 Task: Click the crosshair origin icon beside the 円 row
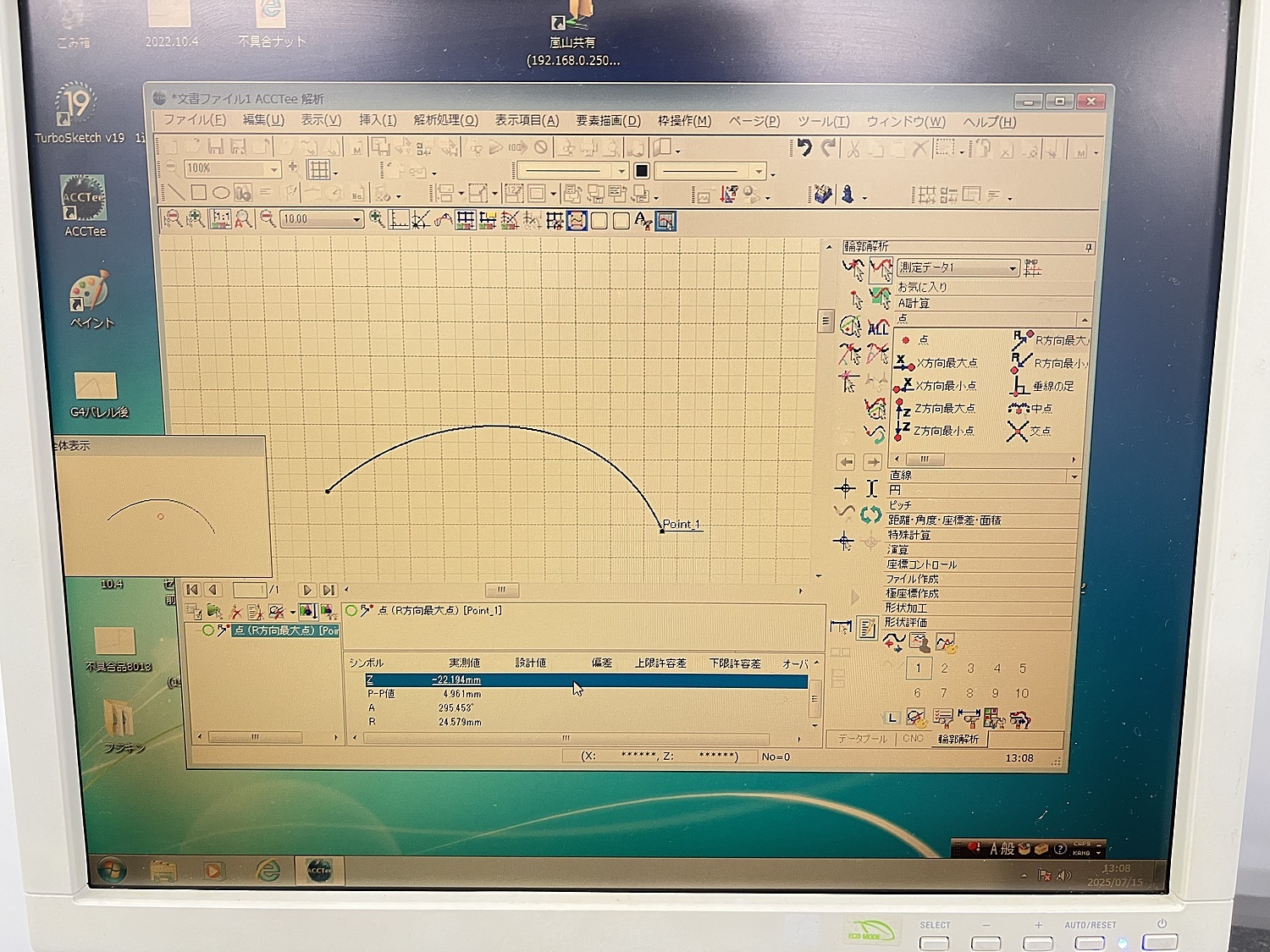(844, 488)
